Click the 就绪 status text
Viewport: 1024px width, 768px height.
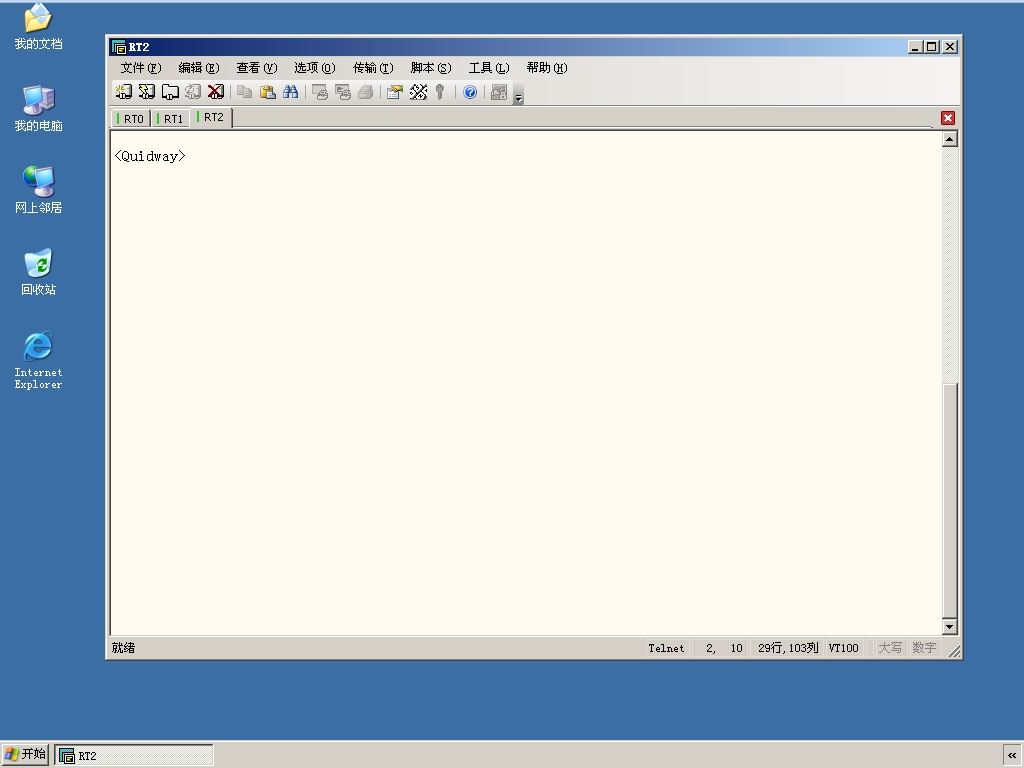pos(123,648)
